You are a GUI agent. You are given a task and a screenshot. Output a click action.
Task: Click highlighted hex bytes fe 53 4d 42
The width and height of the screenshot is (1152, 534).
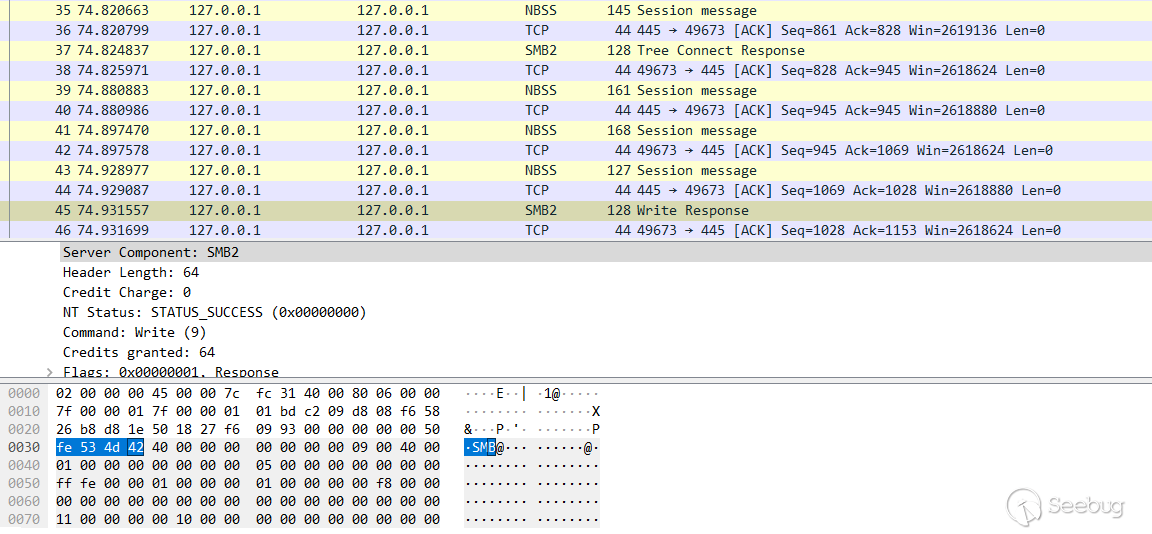[x=100, y=447]
